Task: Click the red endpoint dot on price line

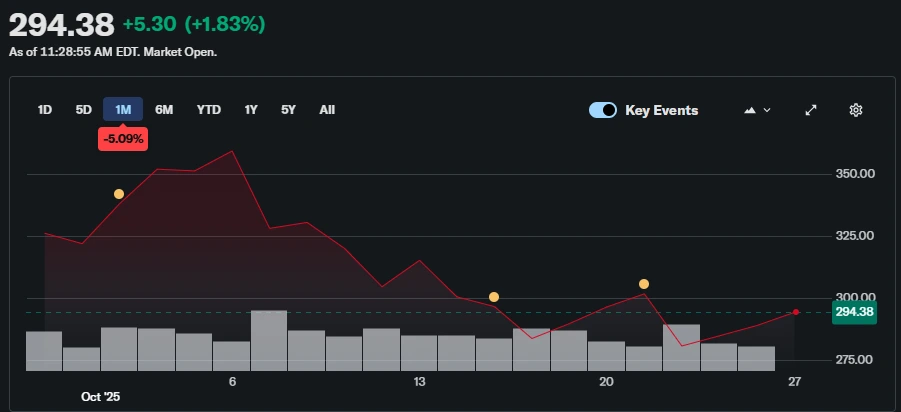Action: 795,312
